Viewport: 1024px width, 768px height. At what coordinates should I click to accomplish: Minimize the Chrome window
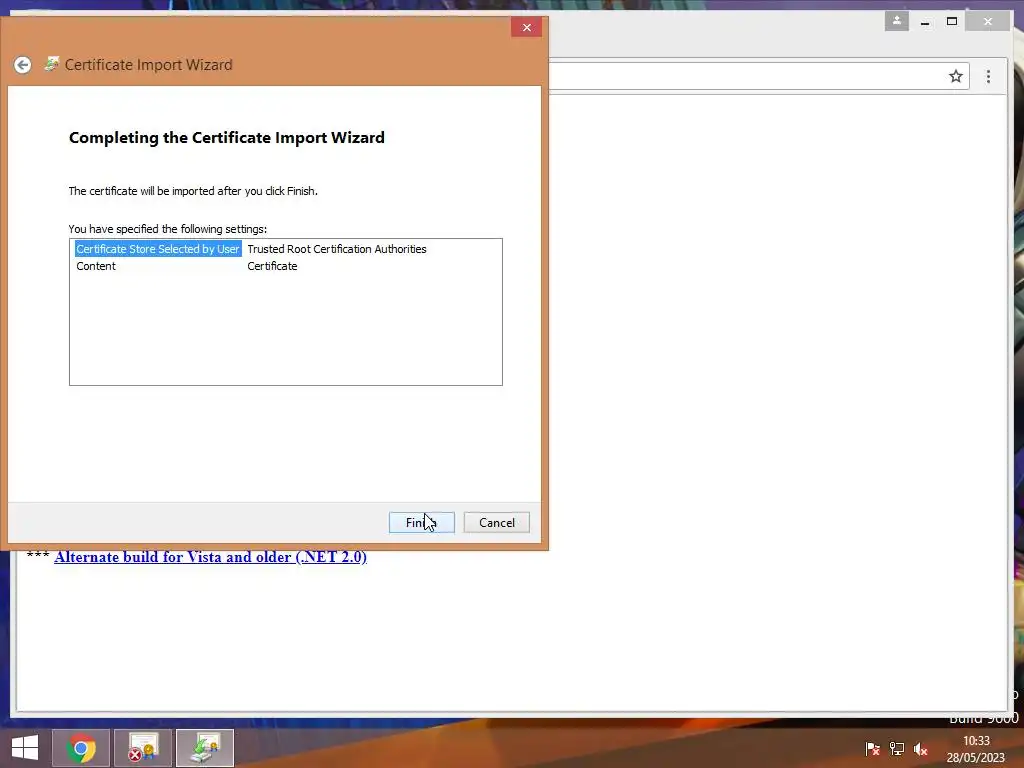point(925,22)
